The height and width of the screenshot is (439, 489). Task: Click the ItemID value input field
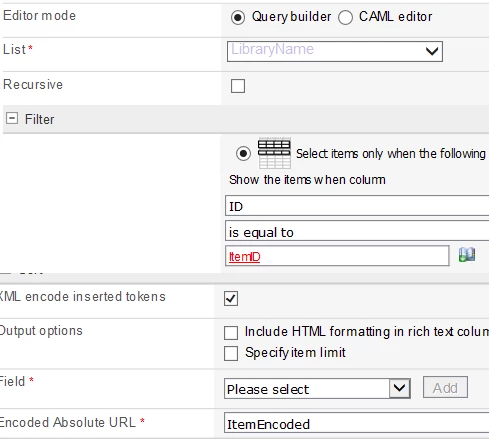tap(337, 256)
